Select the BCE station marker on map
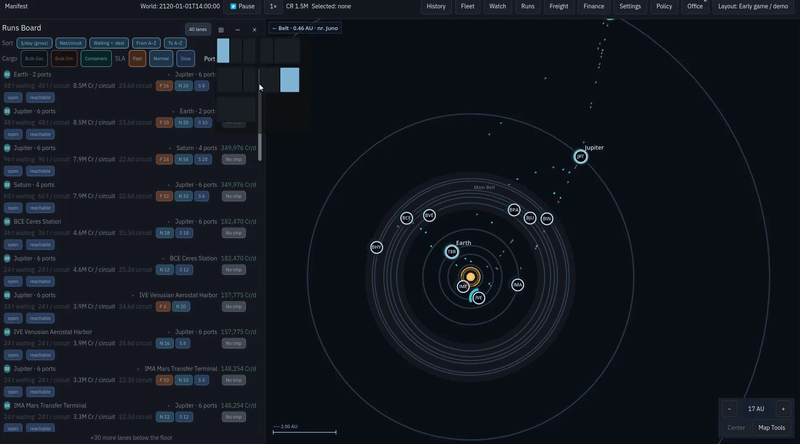Screen dimensions: 800x444 click(x=406, y=218)
